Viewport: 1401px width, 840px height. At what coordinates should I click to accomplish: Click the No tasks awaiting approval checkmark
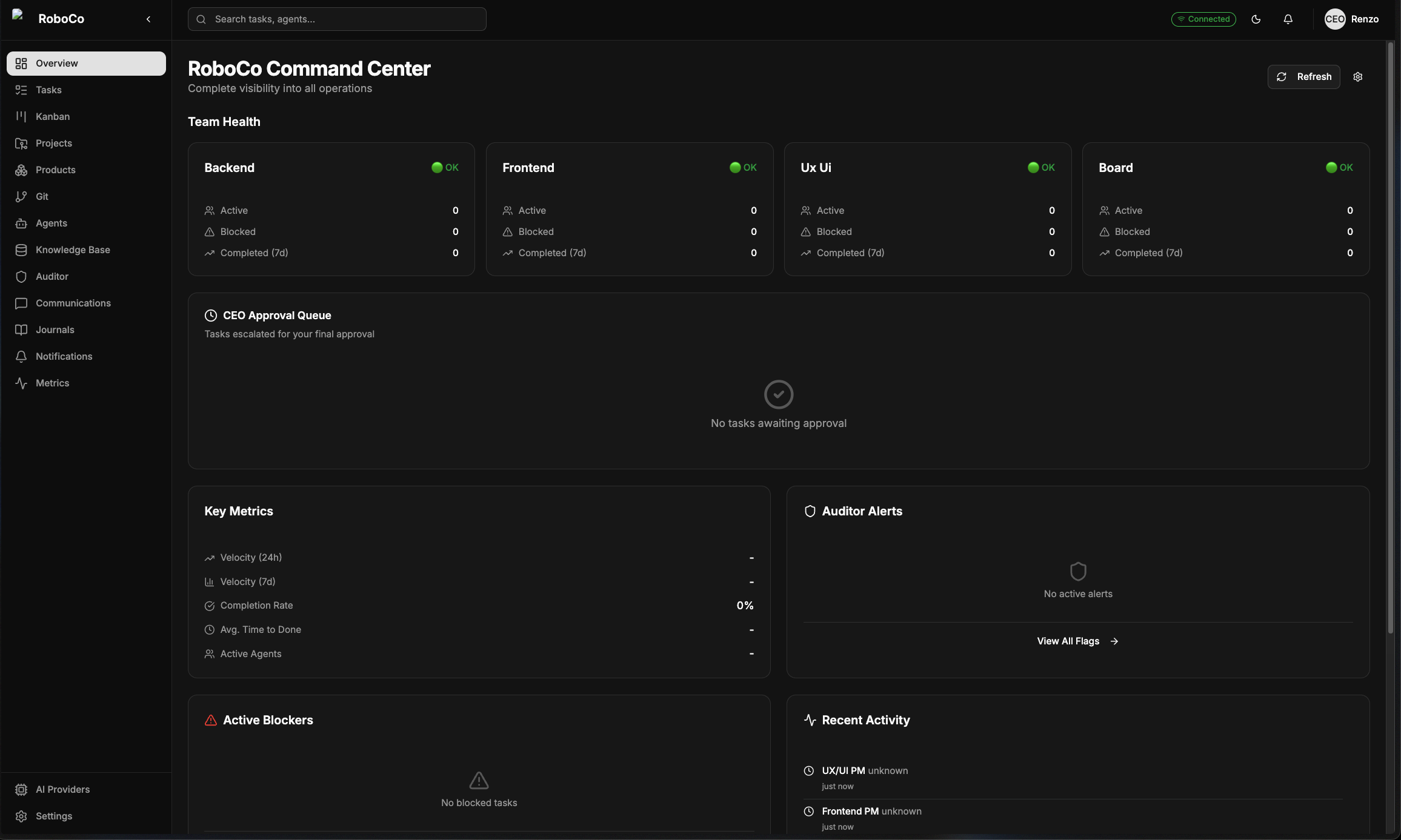pyautogui.click(x=779, y=395)
